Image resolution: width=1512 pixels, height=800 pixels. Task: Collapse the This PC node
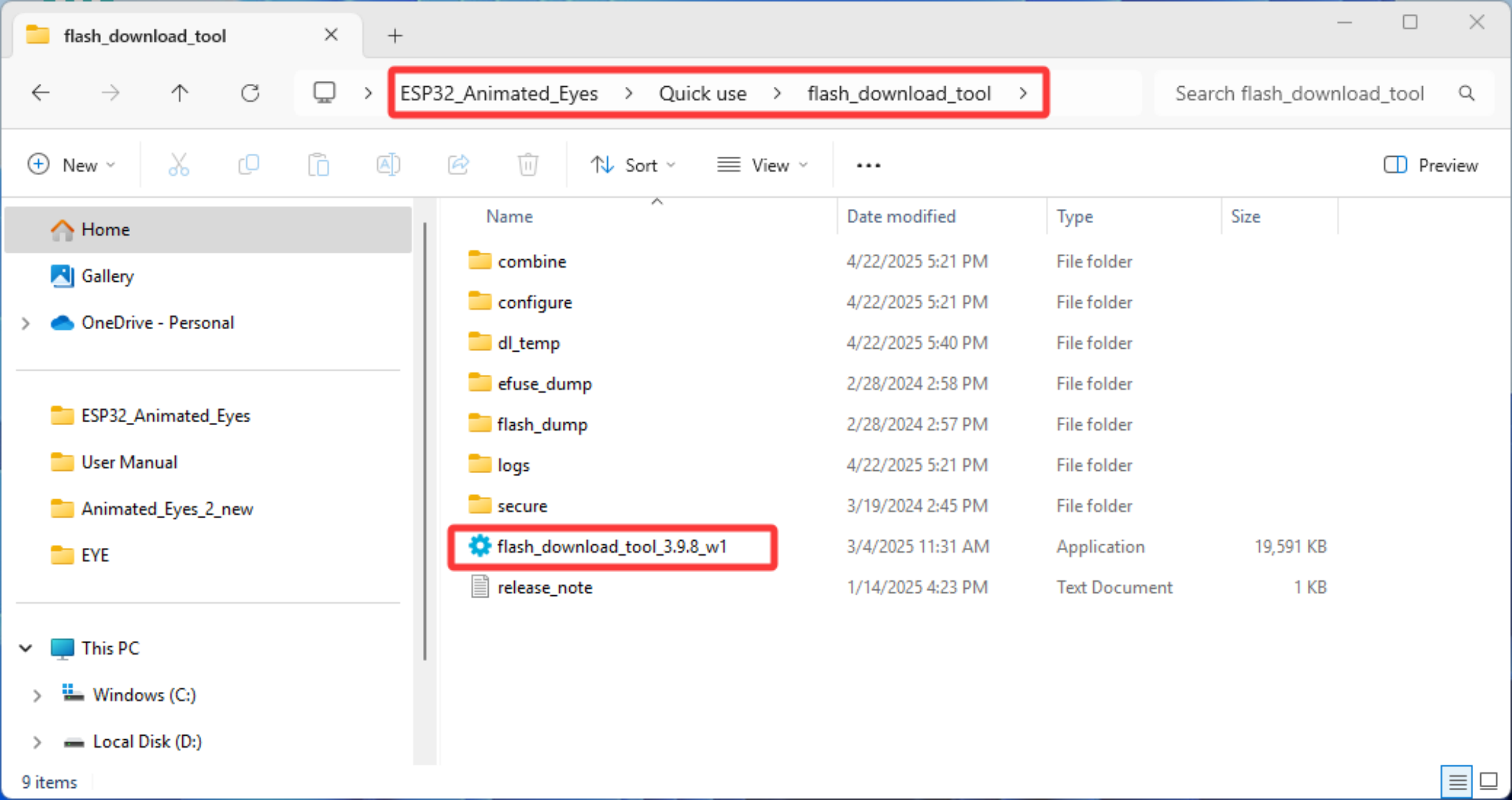[x=26, y=648]
